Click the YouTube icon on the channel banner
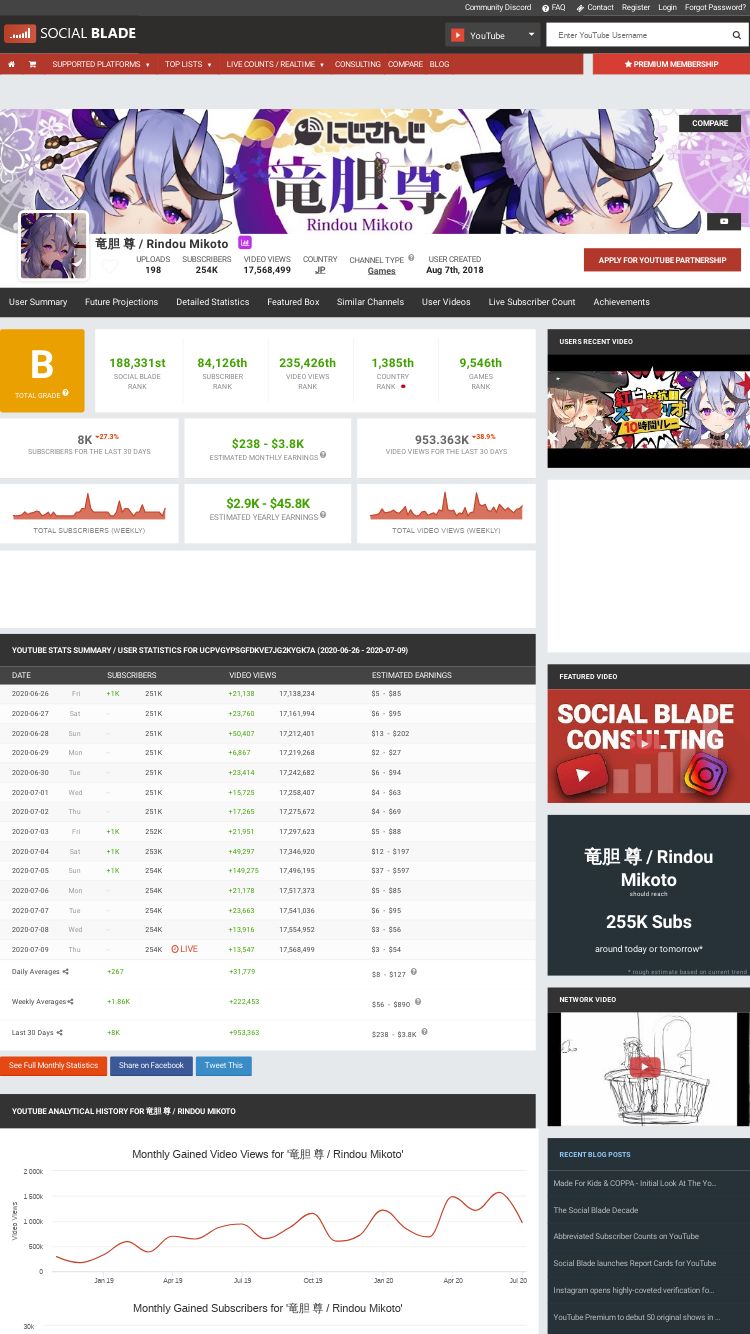 click(724, 221)
